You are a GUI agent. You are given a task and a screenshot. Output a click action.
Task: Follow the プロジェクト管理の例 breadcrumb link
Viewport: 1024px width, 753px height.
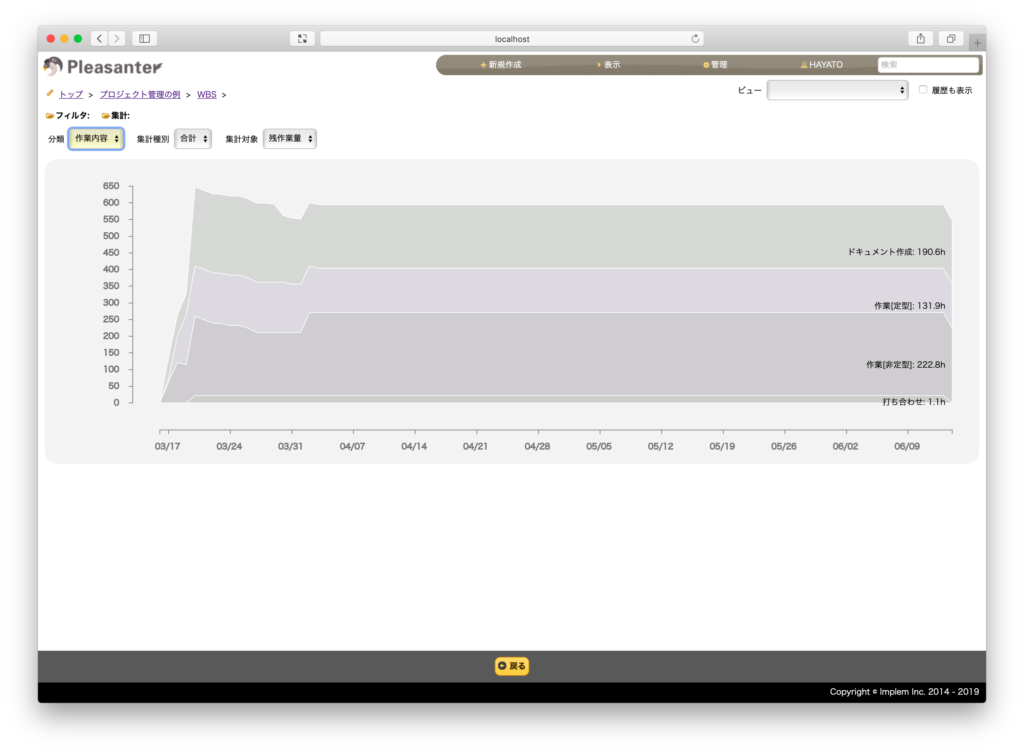(x=140, y=95)
